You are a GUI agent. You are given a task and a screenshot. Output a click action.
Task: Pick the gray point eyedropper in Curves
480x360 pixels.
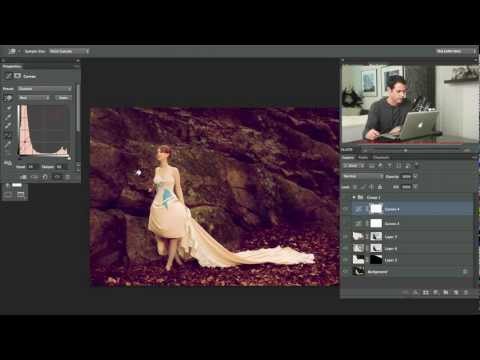(9, 117)
